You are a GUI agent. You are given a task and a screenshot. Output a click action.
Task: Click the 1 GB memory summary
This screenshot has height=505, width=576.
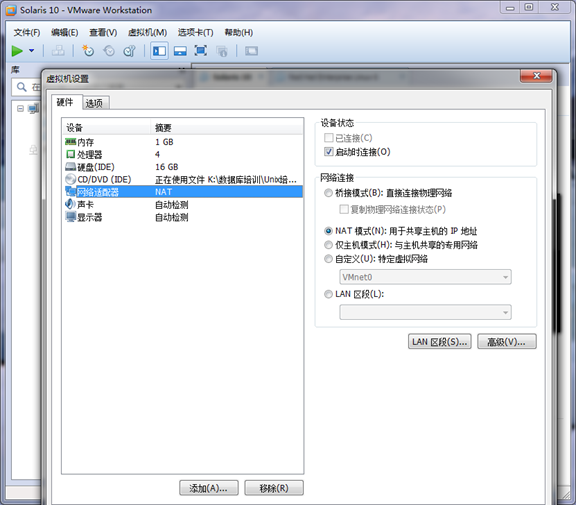[164, 142]
